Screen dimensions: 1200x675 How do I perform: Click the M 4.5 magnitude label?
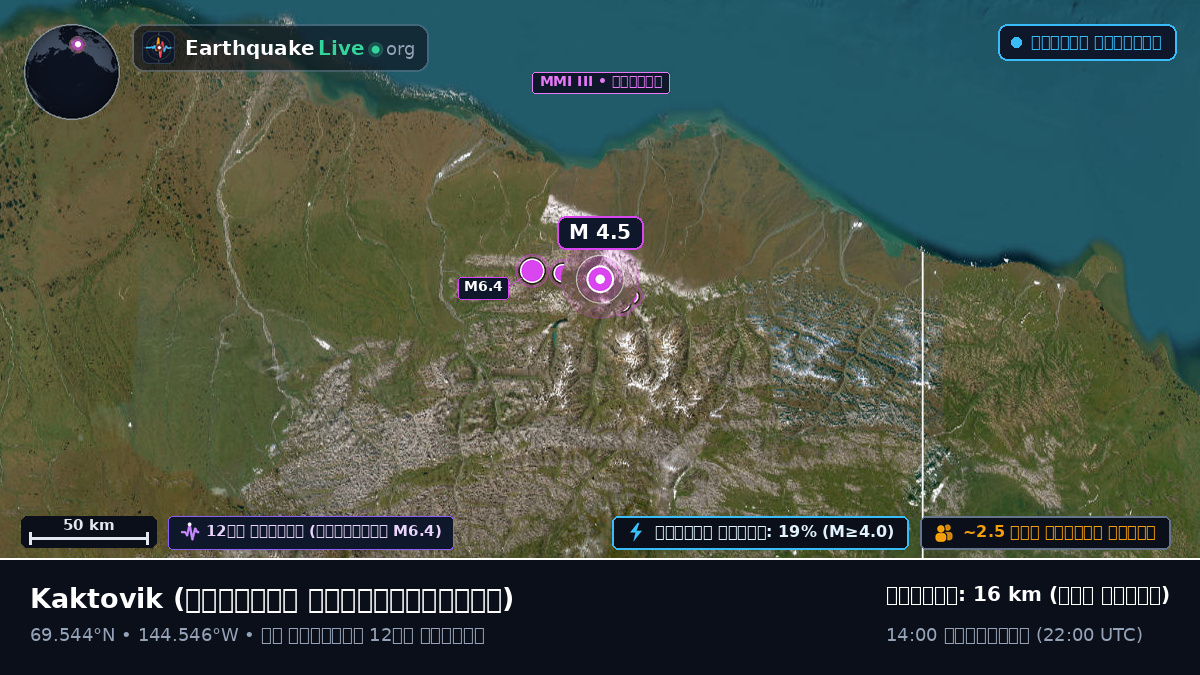(x=600, y=233)
